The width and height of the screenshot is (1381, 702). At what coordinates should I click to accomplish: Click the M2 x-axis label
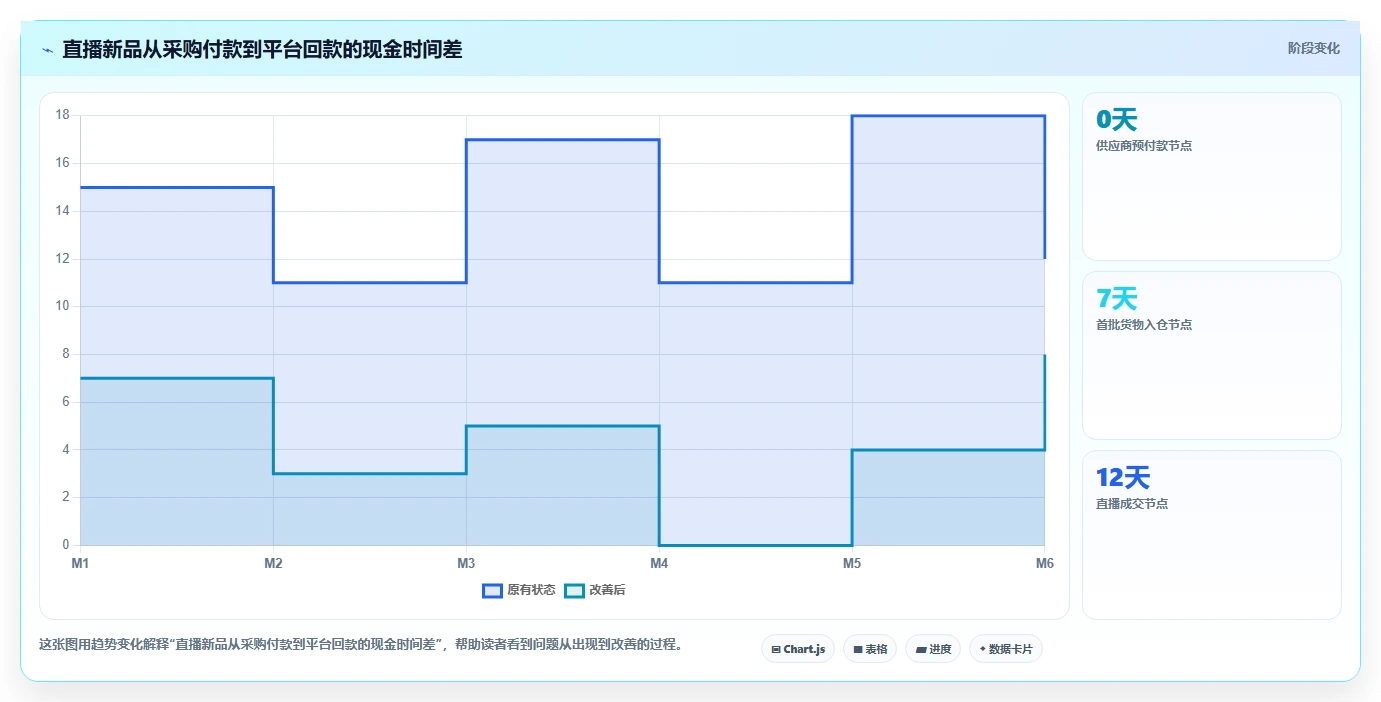tap(273, 563)
